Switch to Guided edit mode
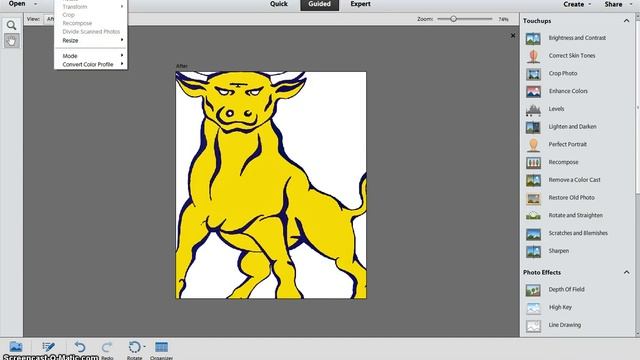Image resolution: width=640 pixels, height=360 pixels. click(319, 4)
